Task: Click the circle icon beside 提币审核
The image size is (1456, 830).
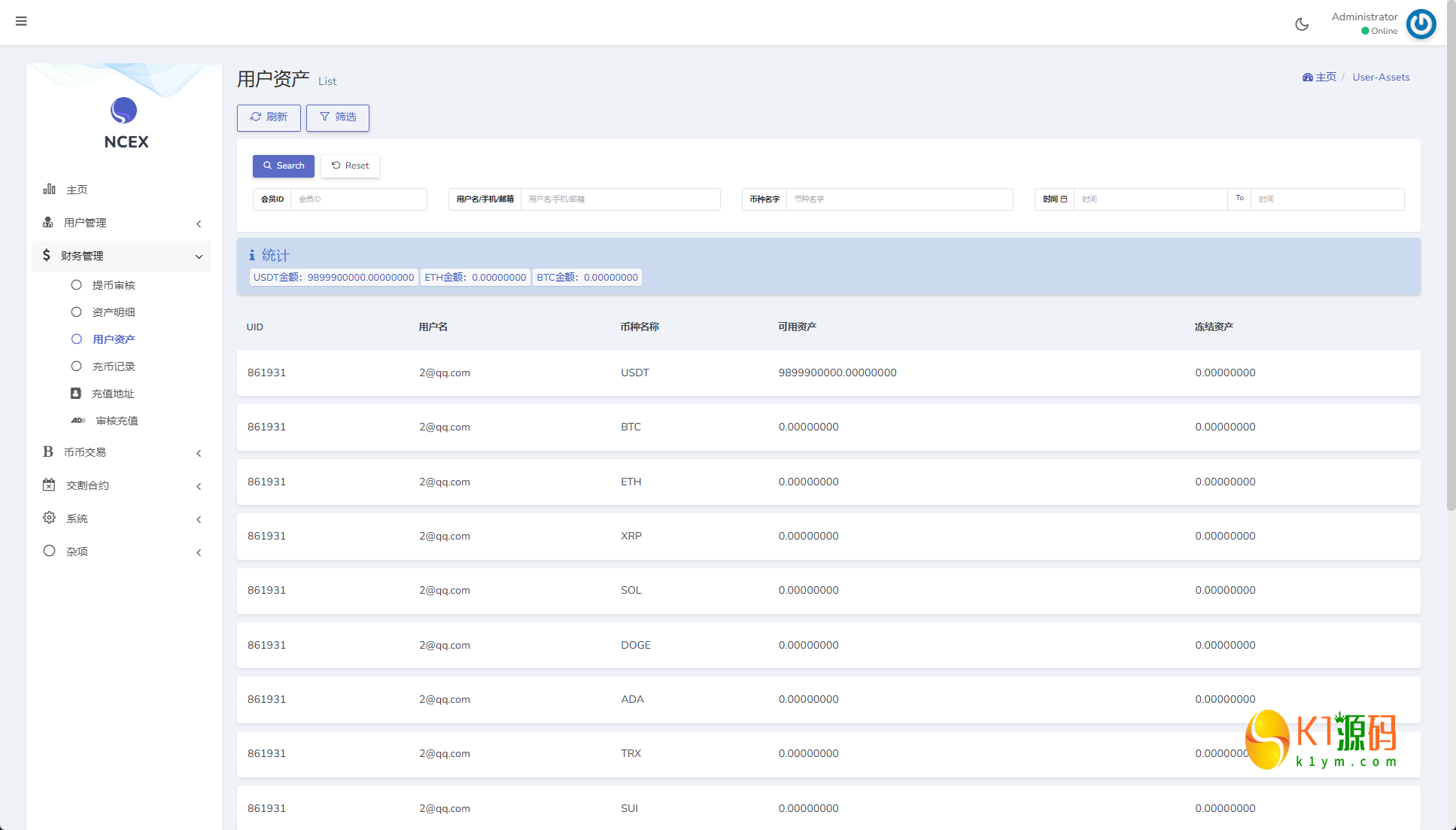Action: 76,284
